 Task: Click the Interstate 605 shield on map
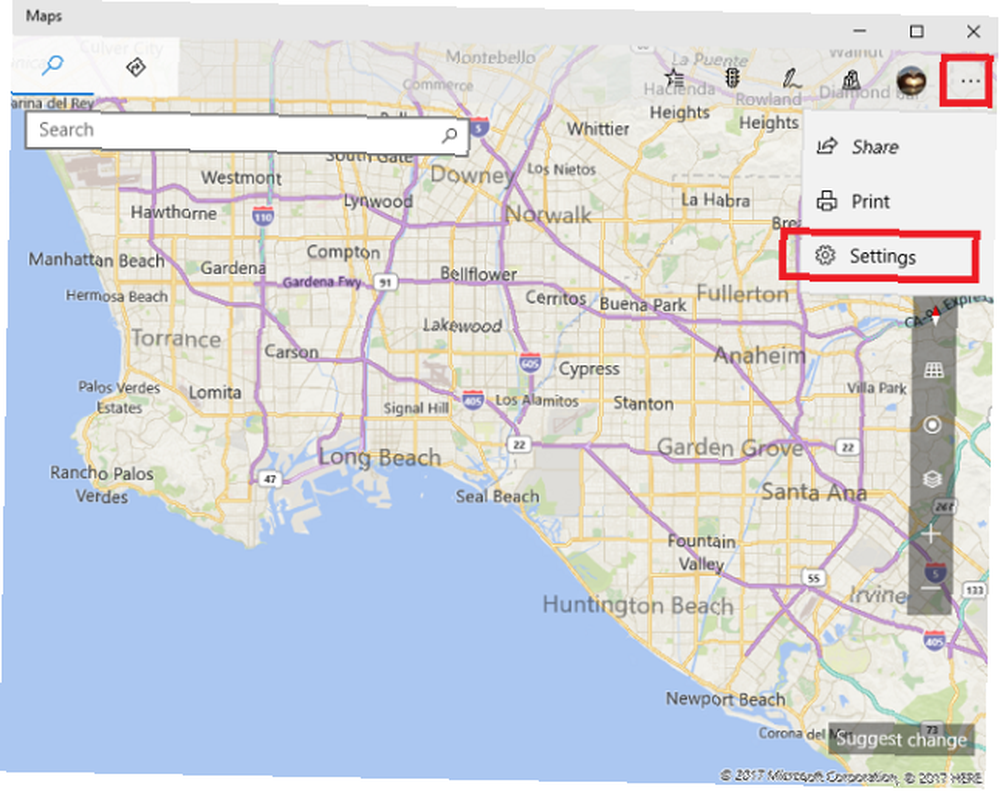[x=529, y=363]
